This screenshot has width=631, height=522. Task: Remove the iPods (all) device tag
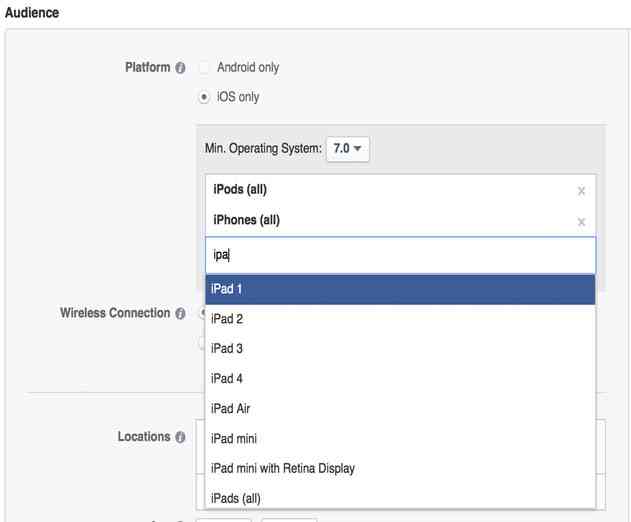(581, 191)
